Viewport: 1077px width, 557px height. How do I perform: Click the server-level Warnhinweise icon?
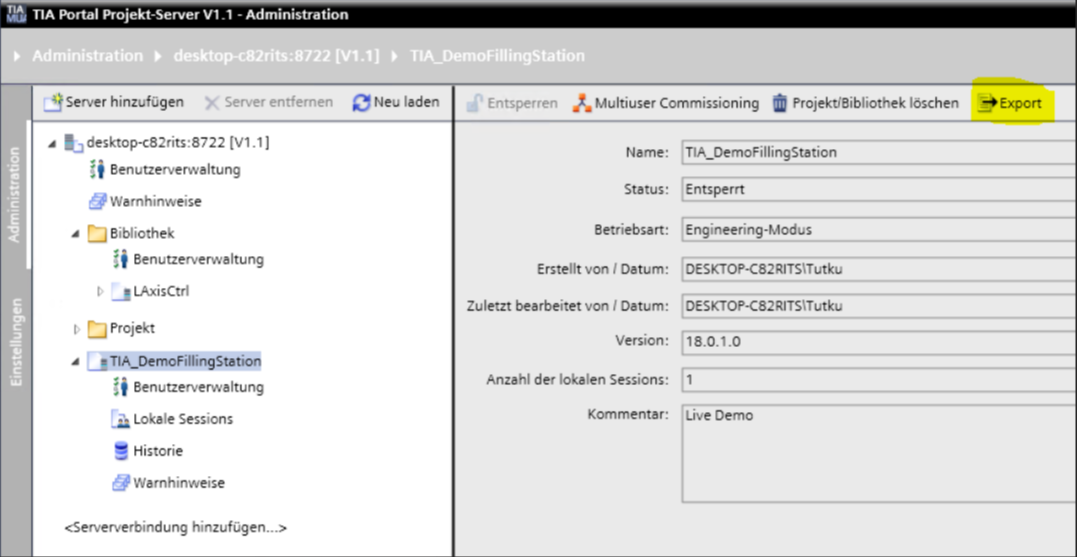[98, 202]
